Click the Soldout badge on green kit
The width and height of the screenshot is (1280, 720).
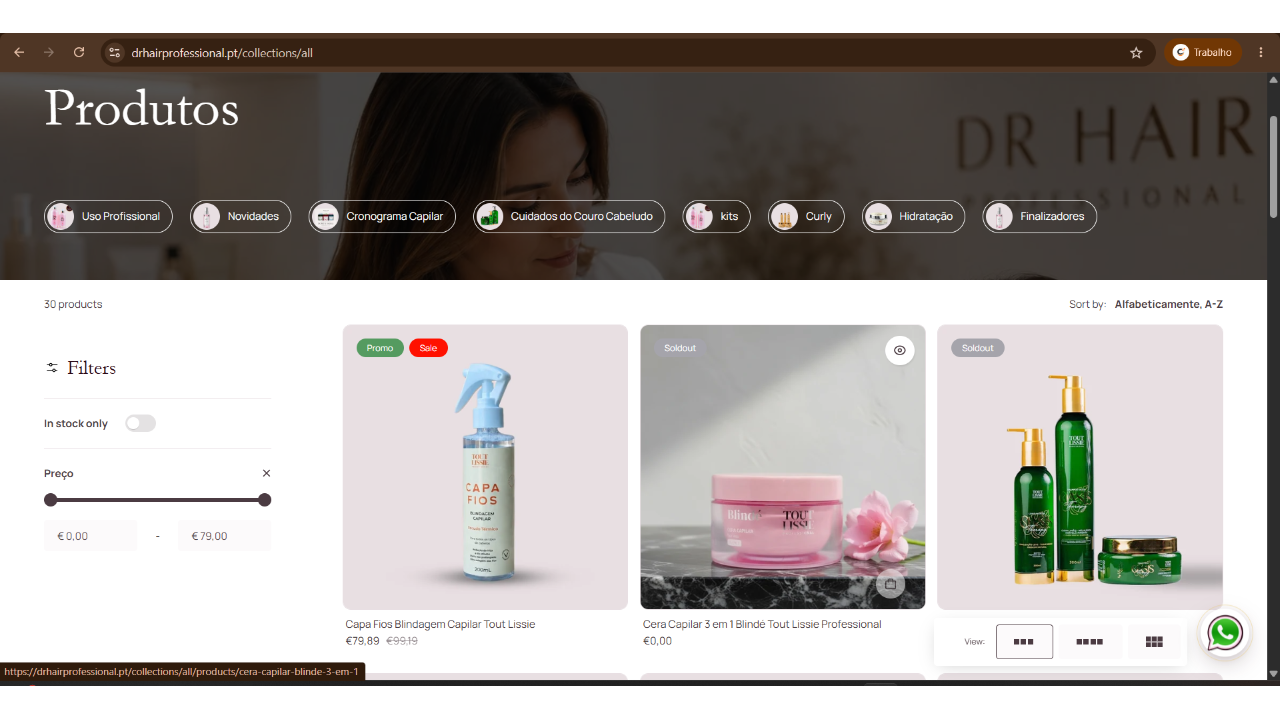978,348
